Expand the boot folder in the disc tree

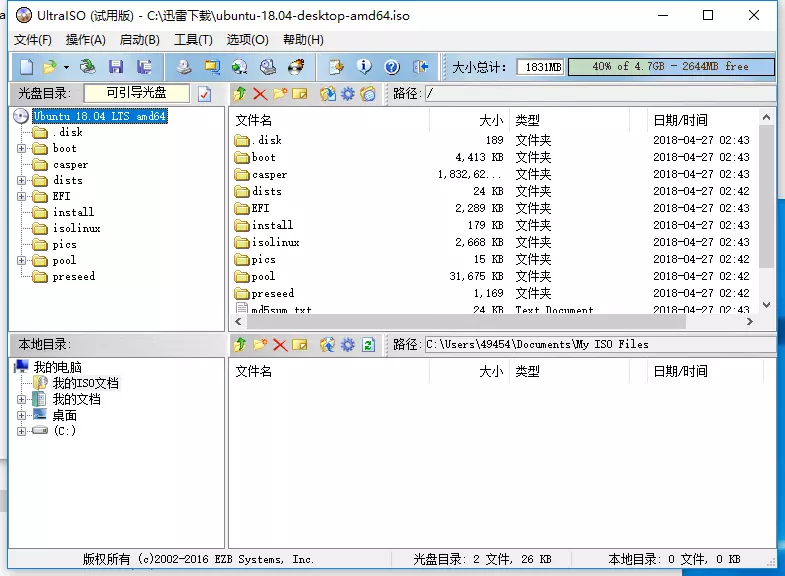(x=21, y=148)
